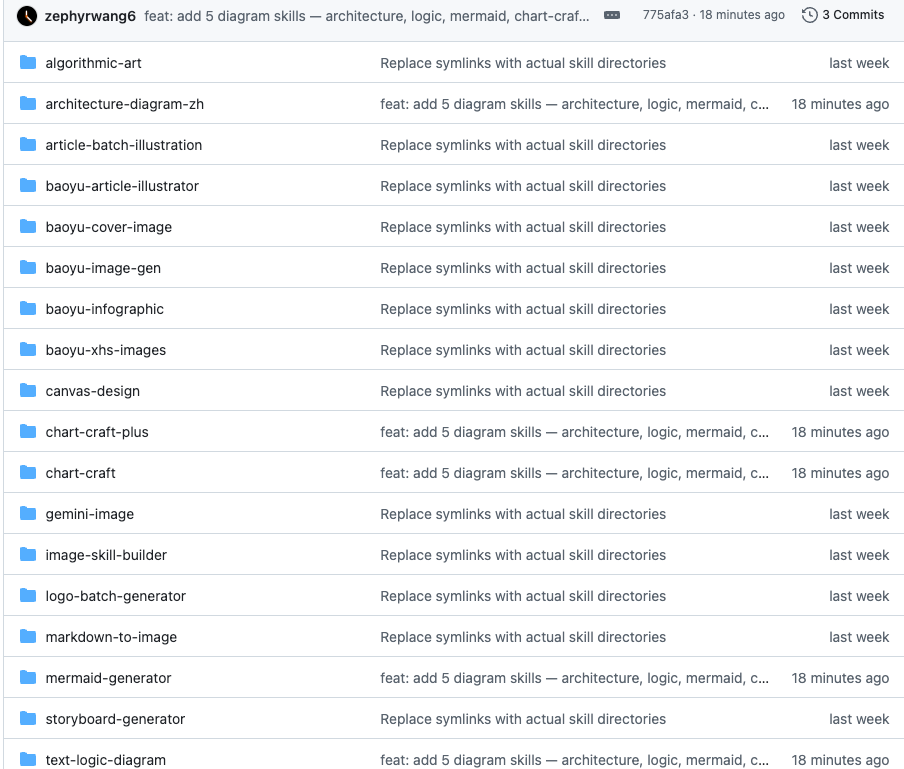
Task: Navigate into the markdown-to-image folder
Action: click(110, 637)
